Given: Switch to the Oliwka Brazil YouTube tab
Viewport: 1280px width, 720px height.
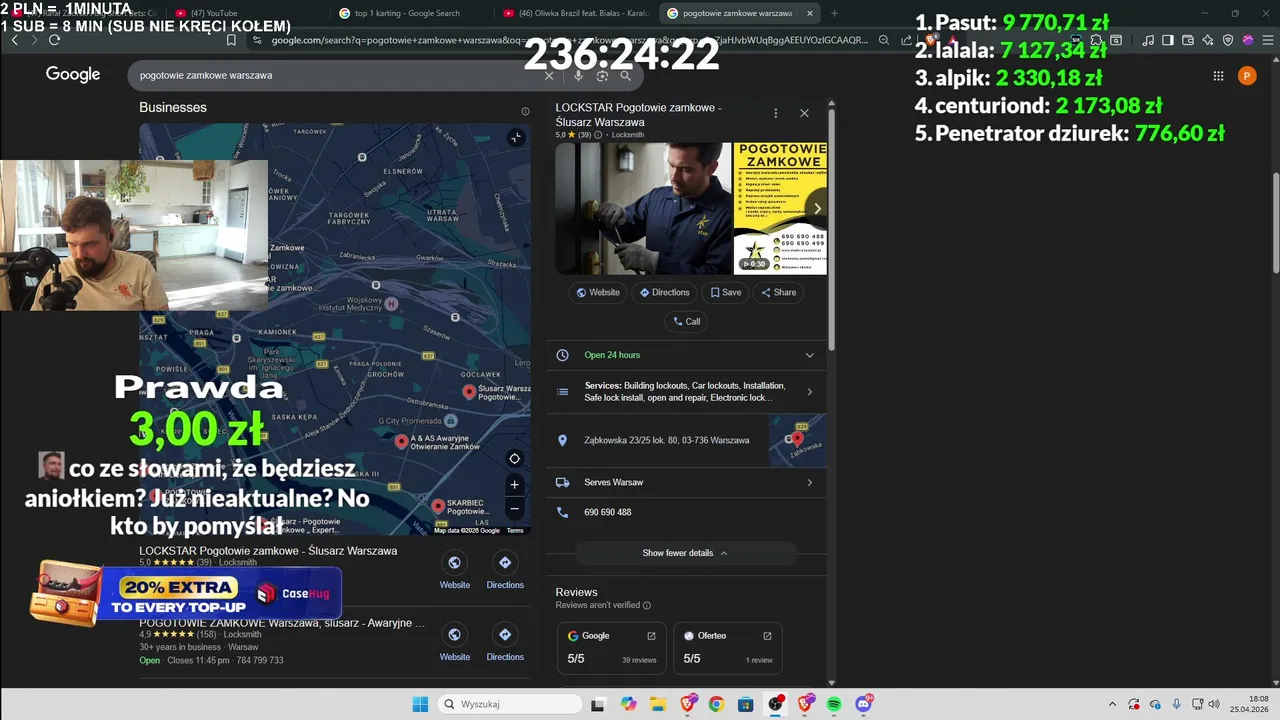Looking at the screenshot, I should coord(575,13).
